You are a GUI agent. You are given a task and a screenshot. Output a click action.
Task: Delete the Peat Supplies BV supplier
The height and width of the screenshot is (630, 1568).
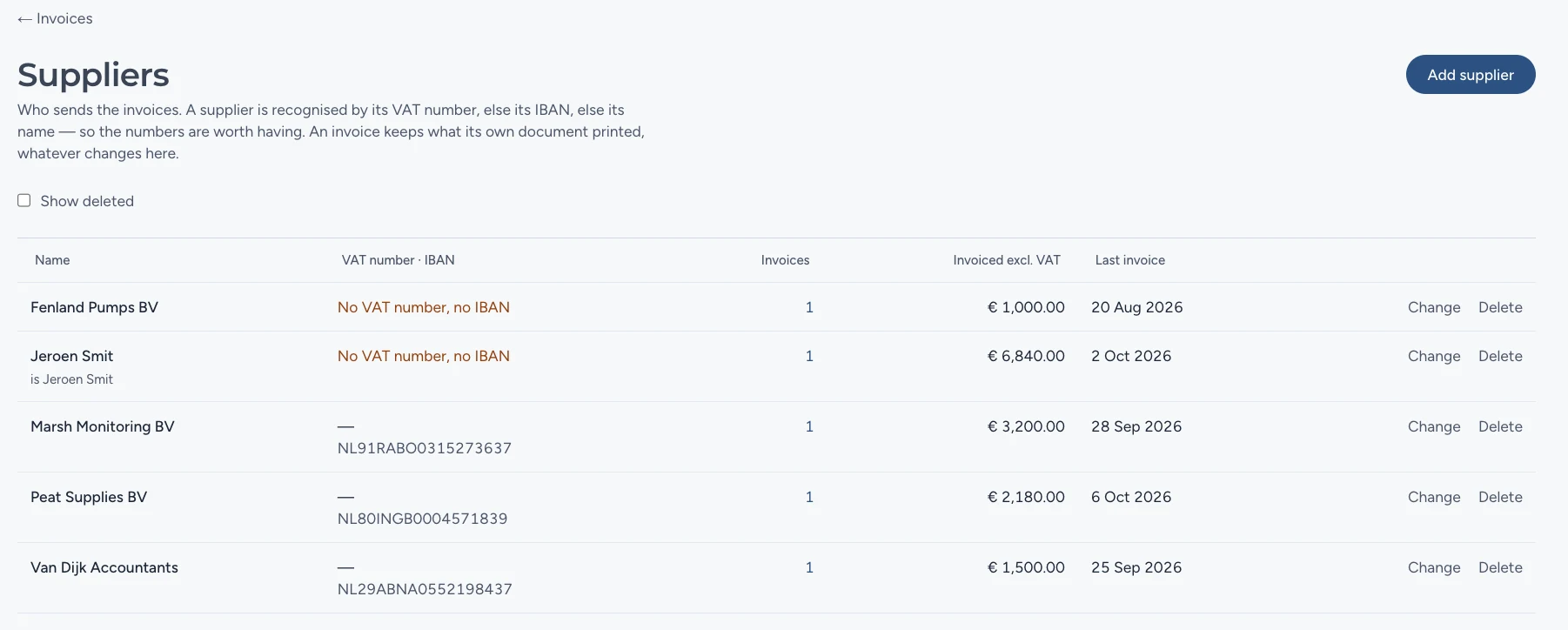click(1500, 497)
